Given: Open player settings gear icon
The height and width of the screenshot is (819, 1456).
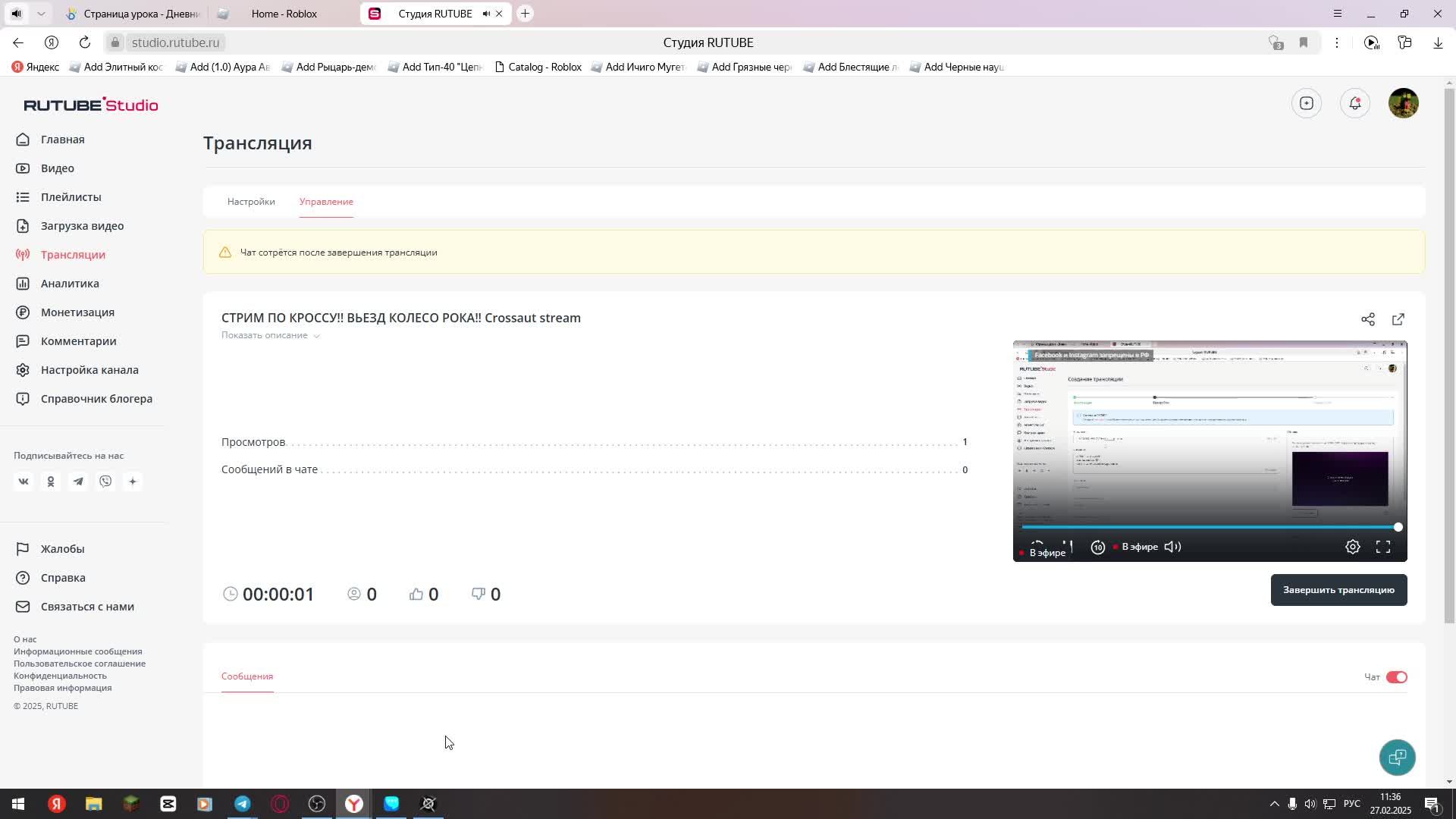Looking at the screenshot, I should point(1352,547).
